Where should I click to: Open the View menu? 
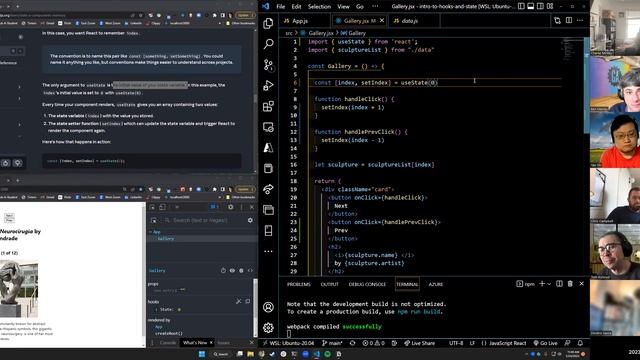343,6
